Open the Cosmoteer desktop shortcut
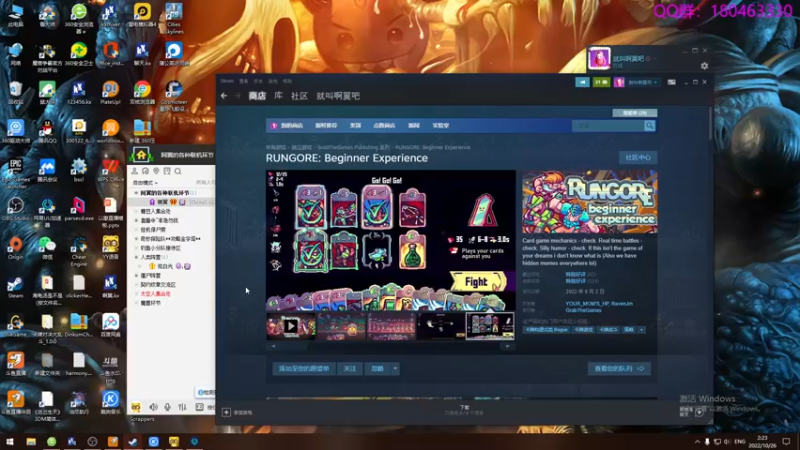Screen dimensions: 800x450 pos(174,96)
